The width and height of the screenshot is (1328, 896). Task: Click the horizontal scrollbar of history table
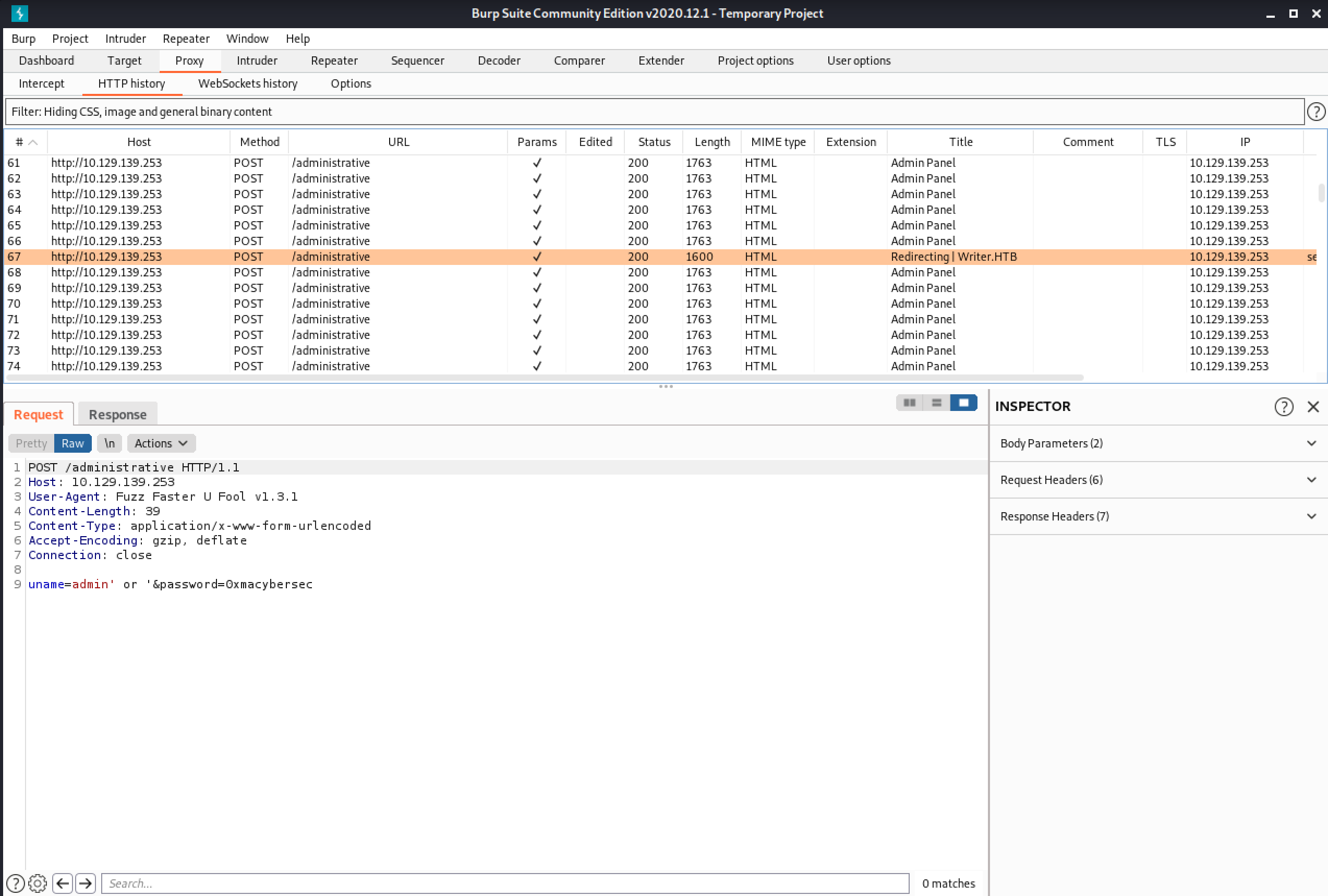click(x=545, y=378)
